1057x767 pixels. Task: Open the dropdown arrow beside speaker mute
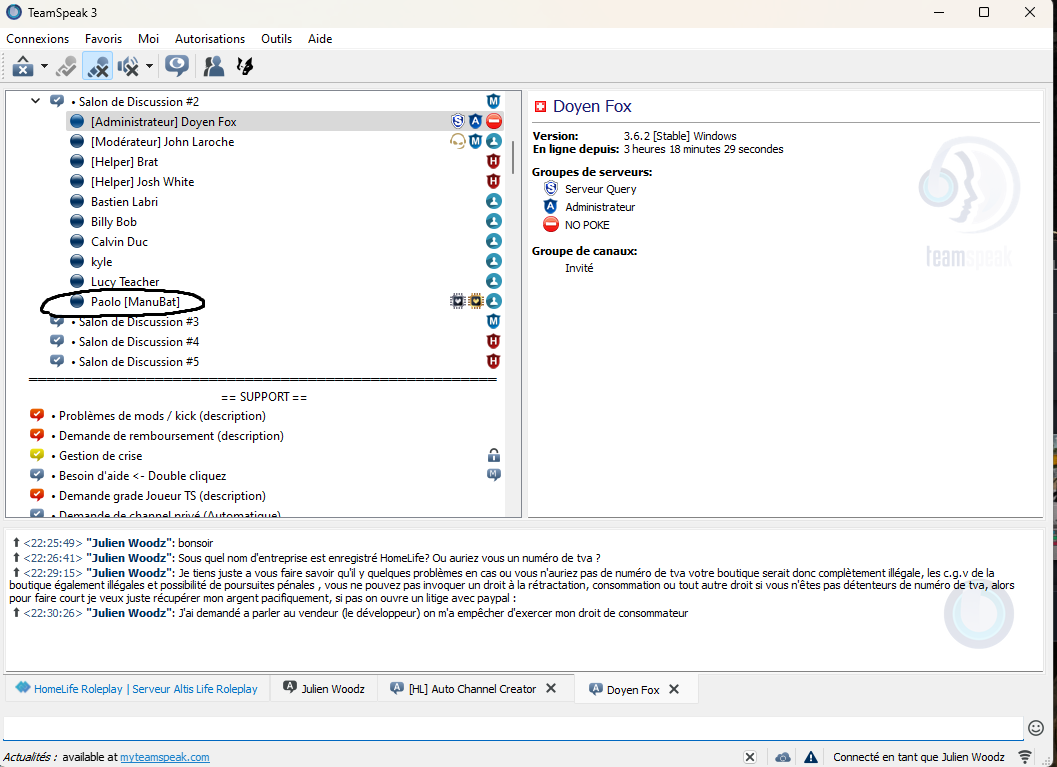149,67
